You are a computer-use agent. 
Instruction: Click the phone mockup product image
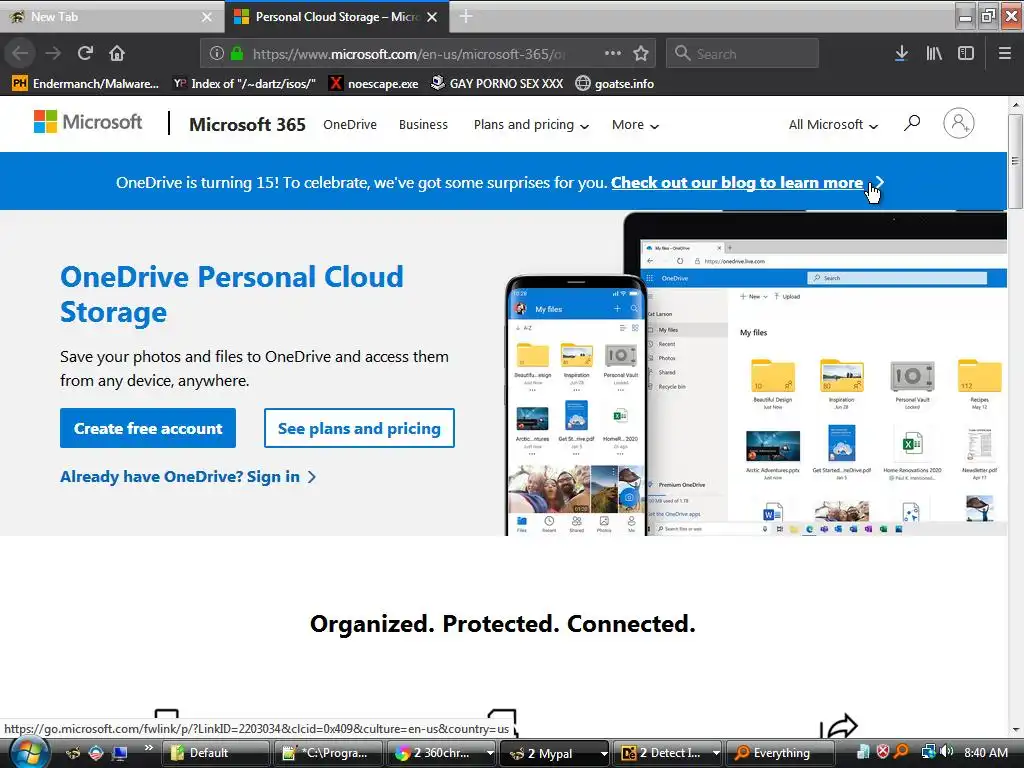[576, 406]
